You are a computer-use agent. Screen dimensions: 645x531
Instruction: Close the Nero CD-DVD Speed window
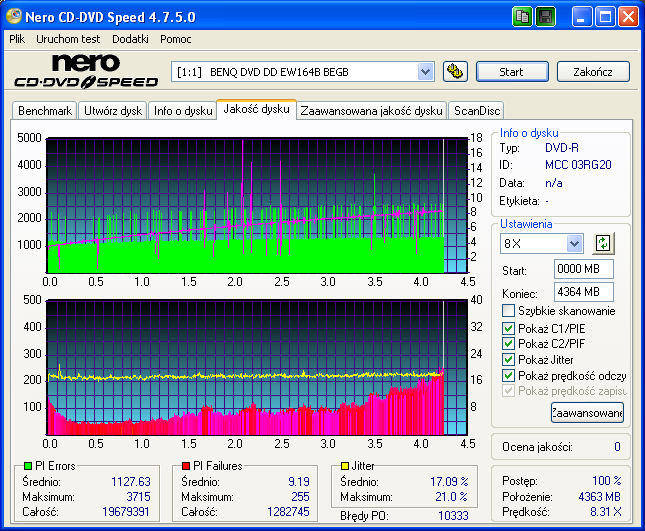click(629, 17)
